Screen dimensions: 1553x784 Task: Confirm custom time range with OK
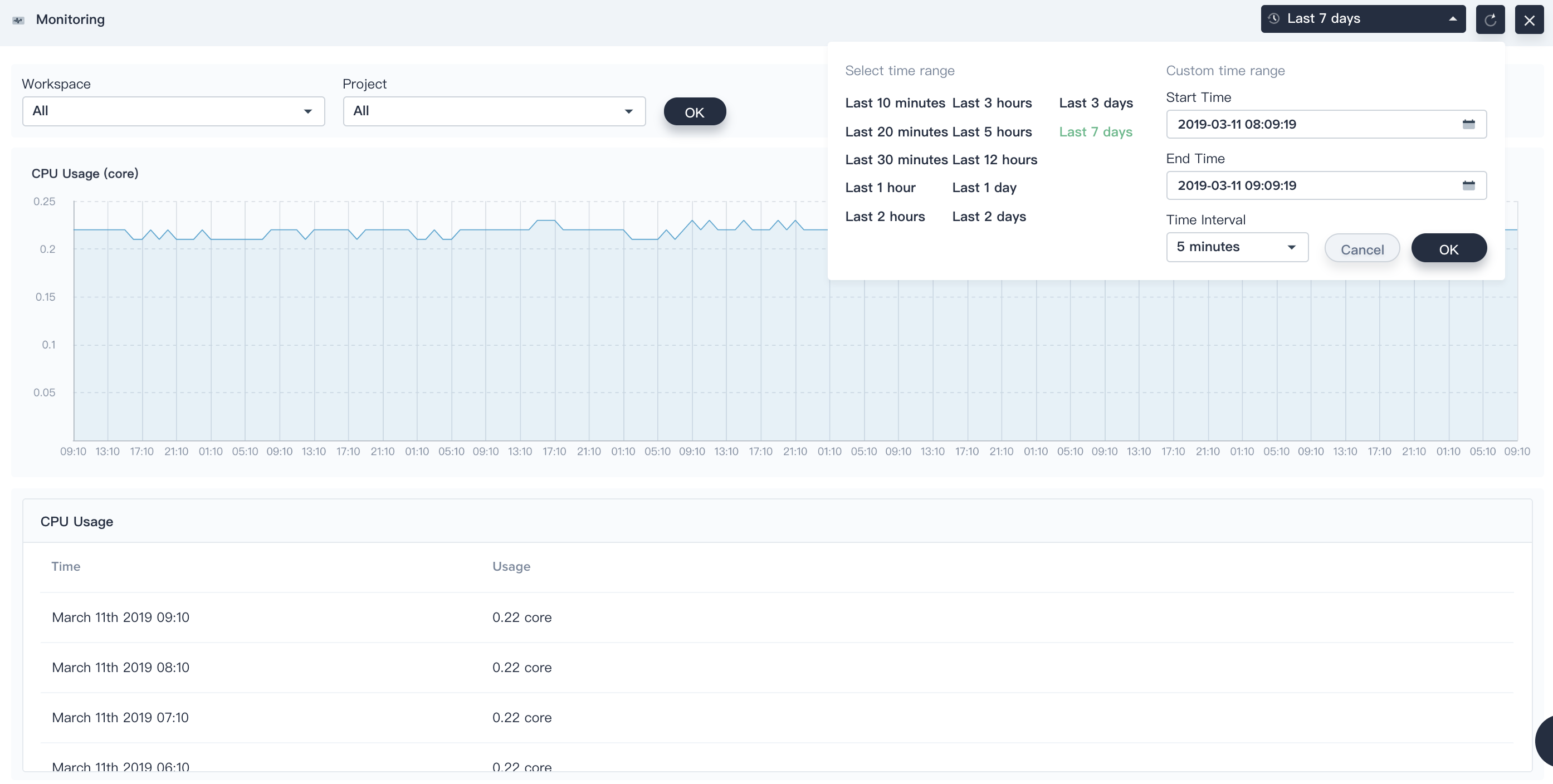1448,249
